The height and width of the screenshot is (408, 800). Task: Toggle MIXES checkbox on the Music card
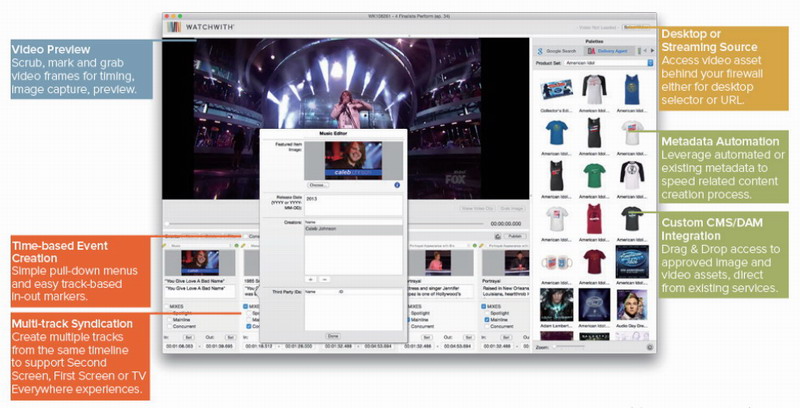[166, 307]
